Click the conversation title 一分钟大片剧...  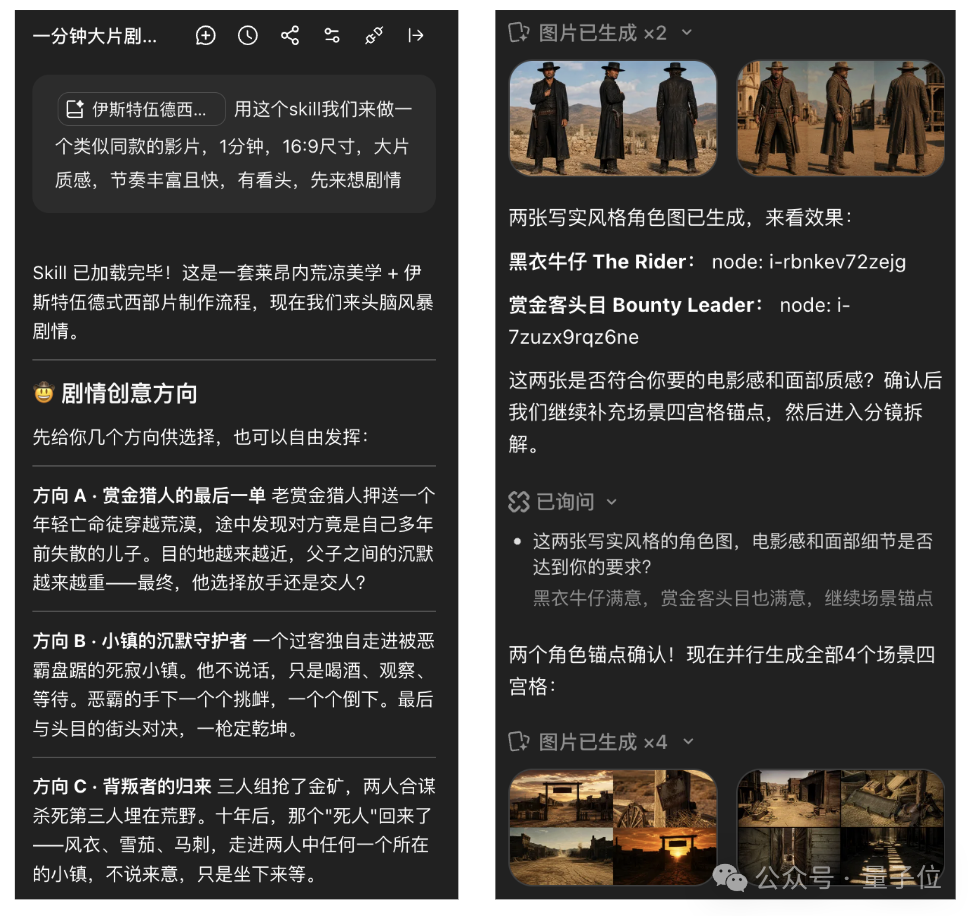pos(95,36)
